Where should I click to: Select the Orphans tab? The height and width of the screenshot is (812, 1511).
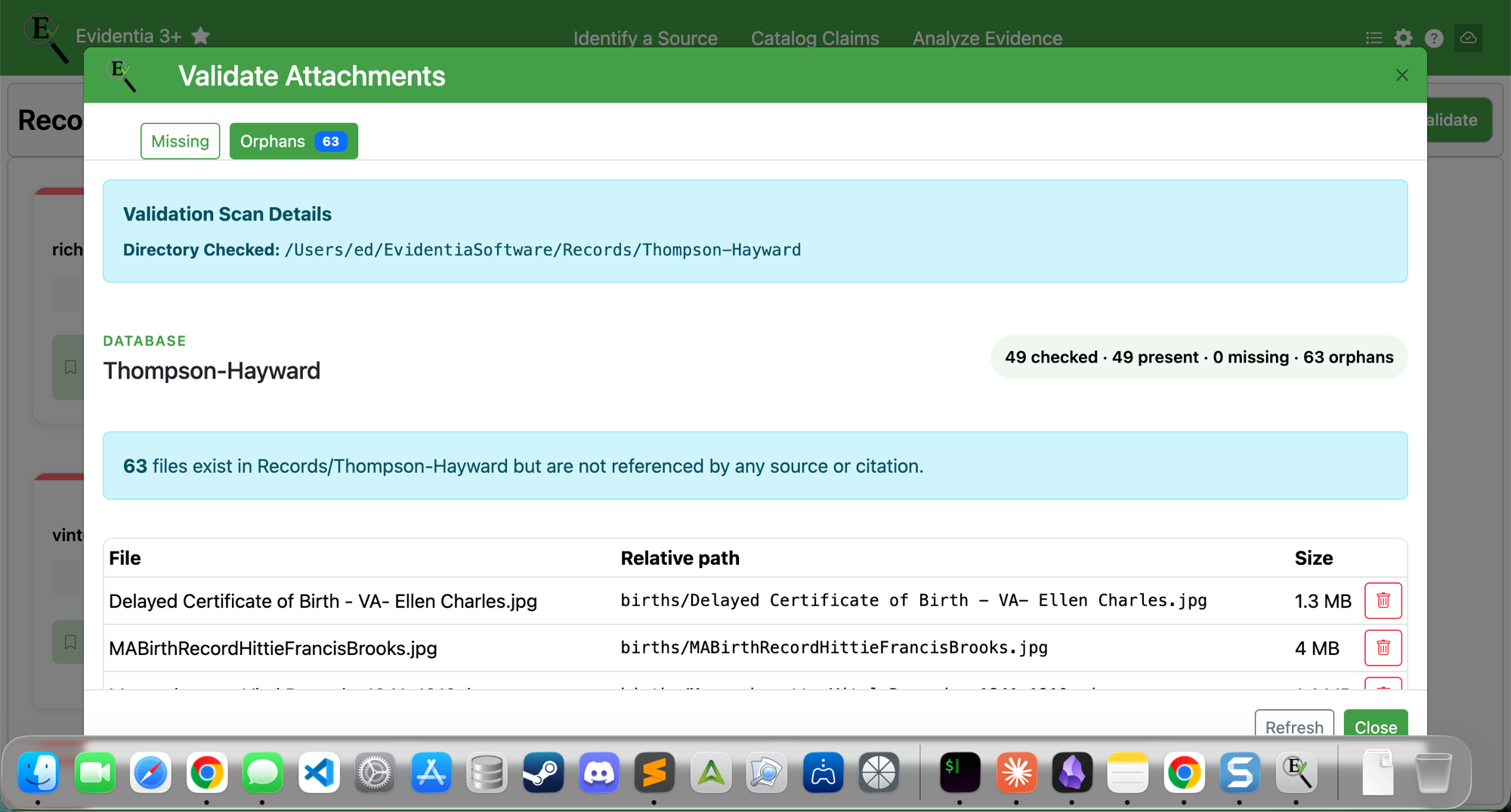(x=293, y=141)
